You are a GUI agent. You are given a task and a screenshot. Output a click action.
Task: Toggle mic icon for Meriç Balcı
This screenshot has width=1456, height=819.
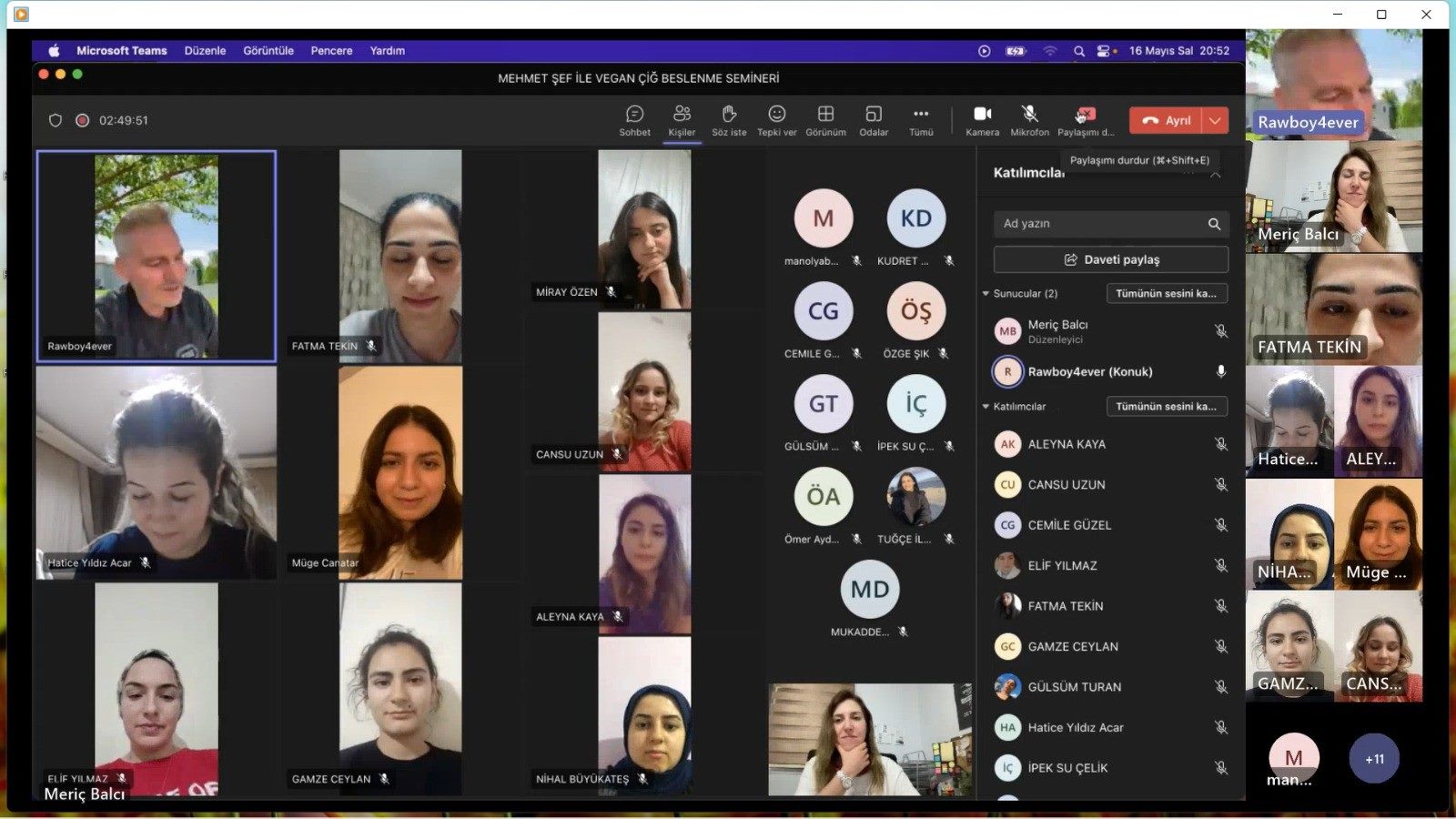click(1221, 331)
